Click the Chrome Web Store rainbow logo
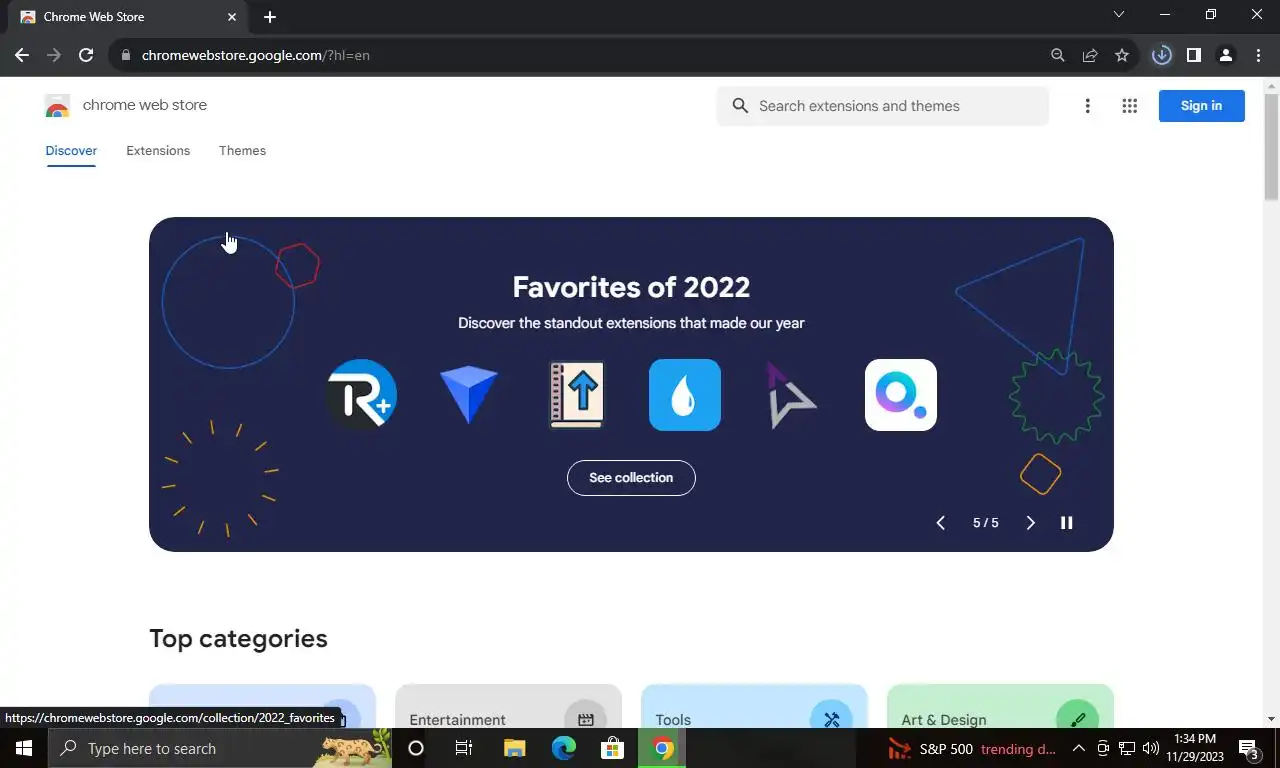1280x768 pixels. 57,106
